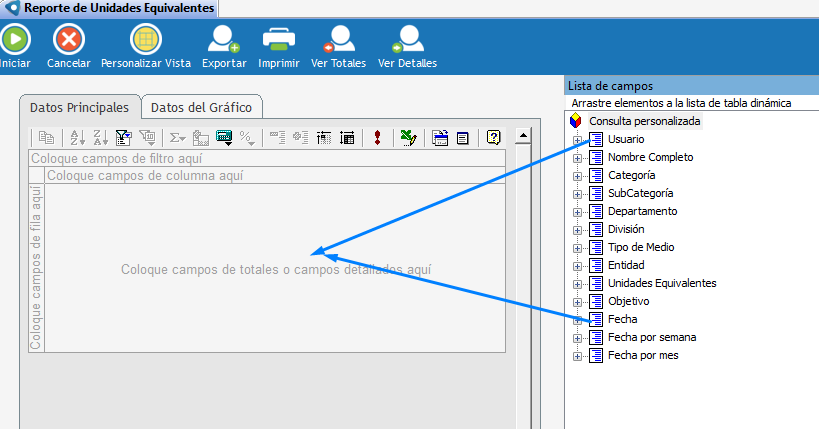Click the red exclamation refresh icon

point(377,138)
